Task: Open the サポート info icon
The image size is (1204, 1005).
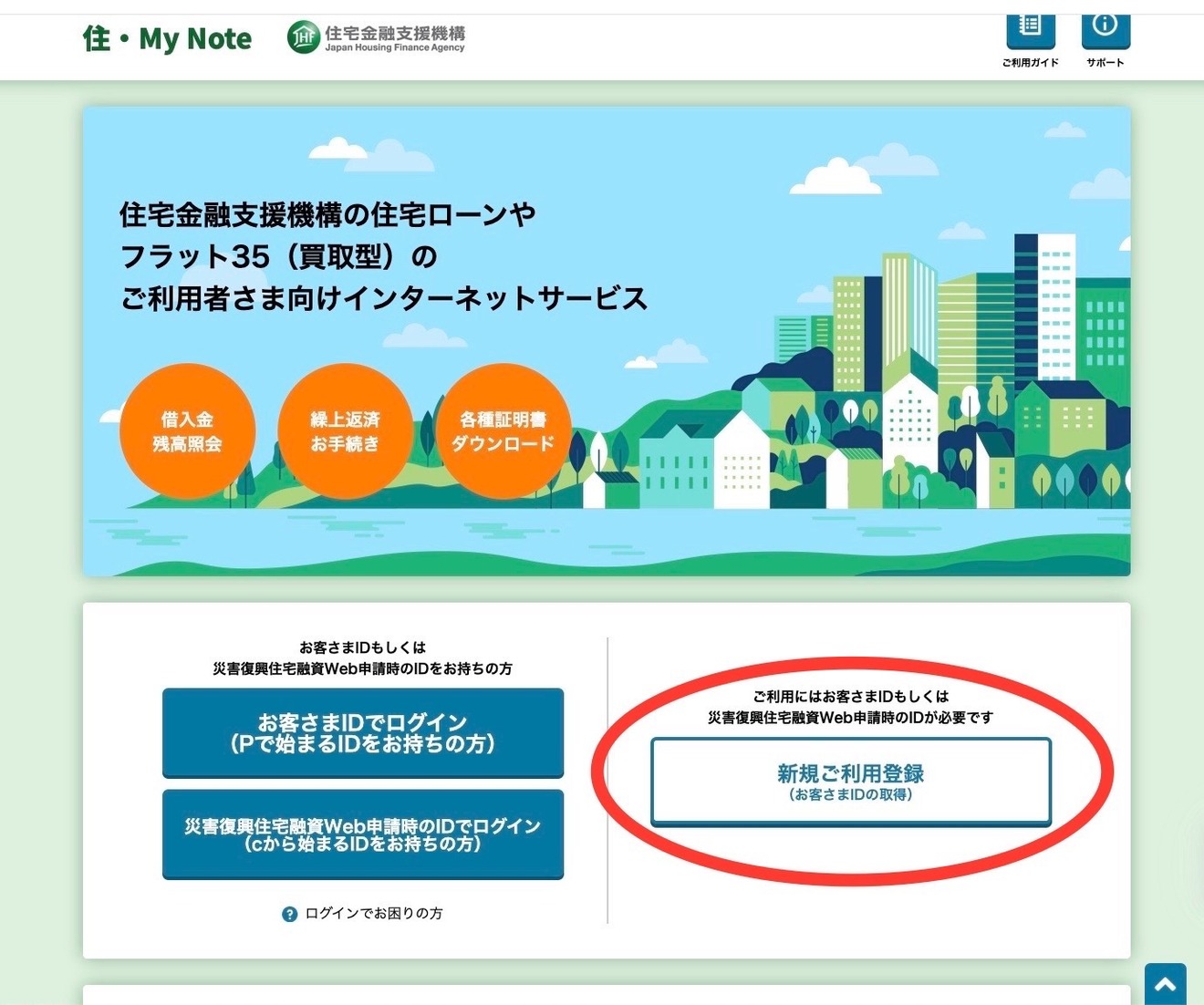Action: coord(1105,31)
